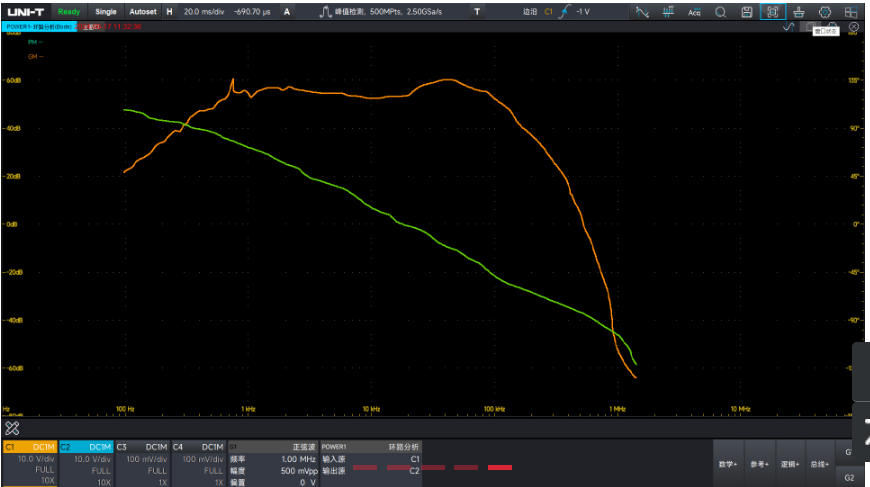The image size is (870, 487).
Task: Toggle the GM gain trace legend
Action: 35,57
